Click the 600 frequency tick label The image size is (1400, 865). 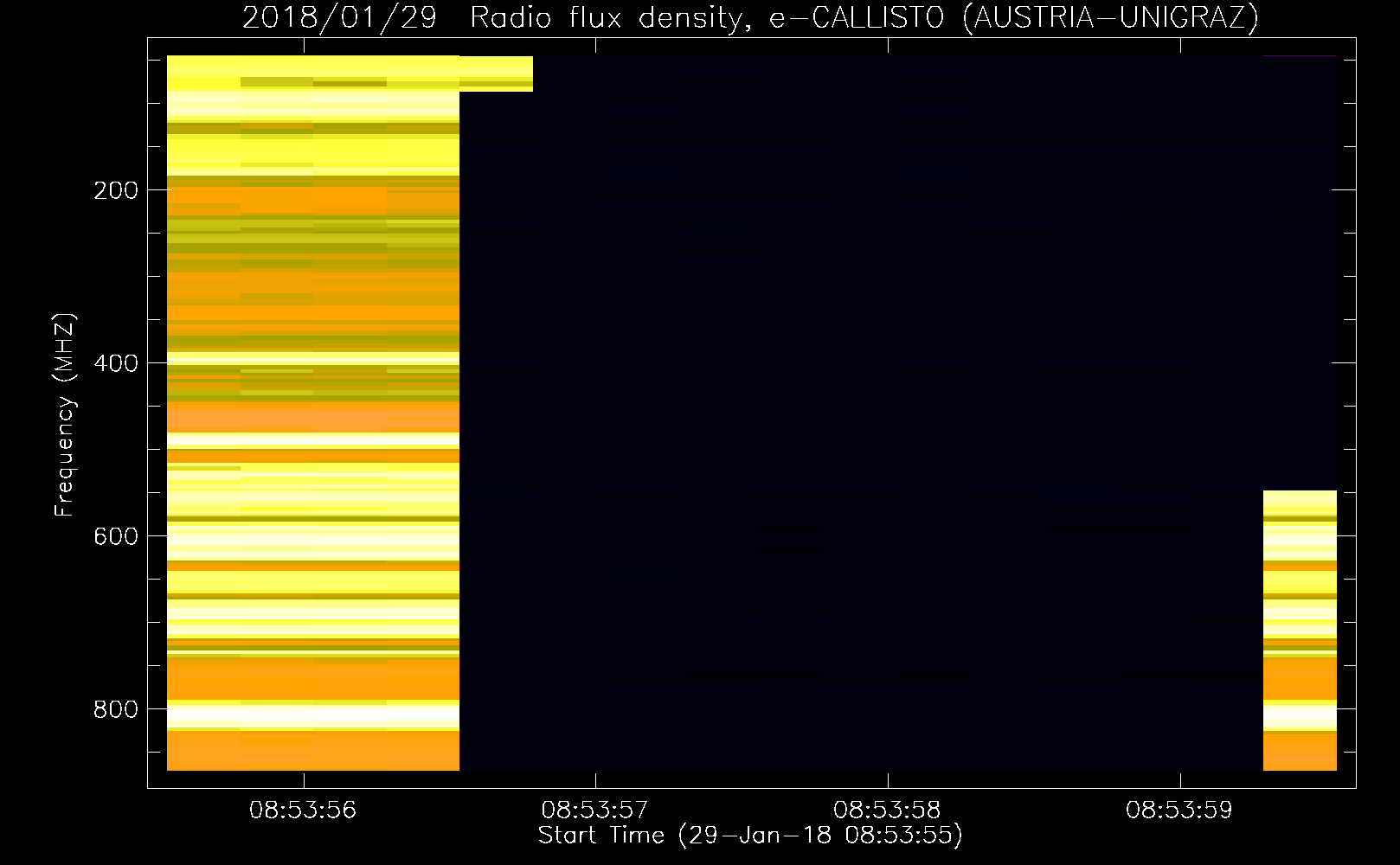point(116,536)
